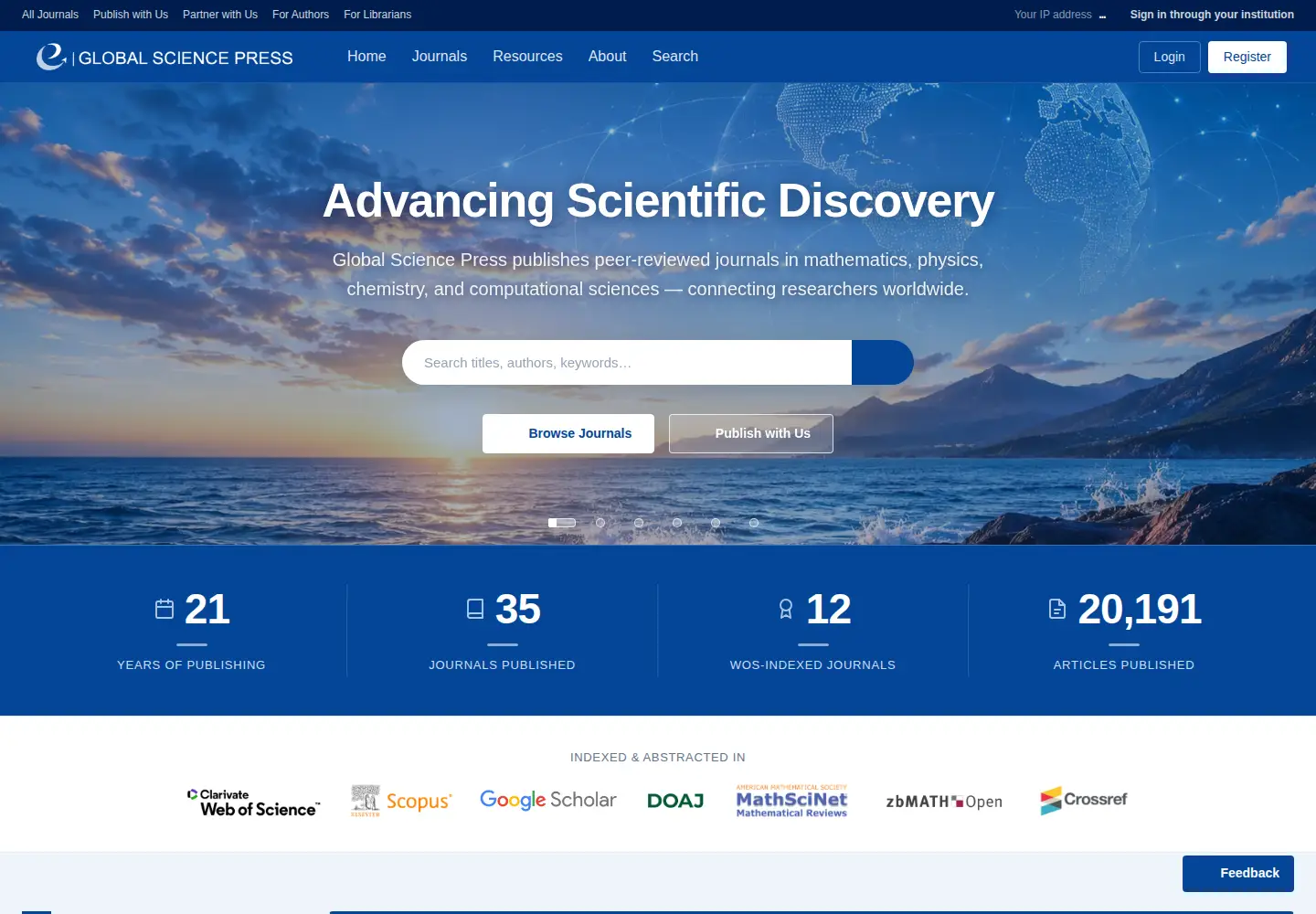Screen dimensions: 1316x914
Task: Click the Register button
Action: [x=1247, y=57]
